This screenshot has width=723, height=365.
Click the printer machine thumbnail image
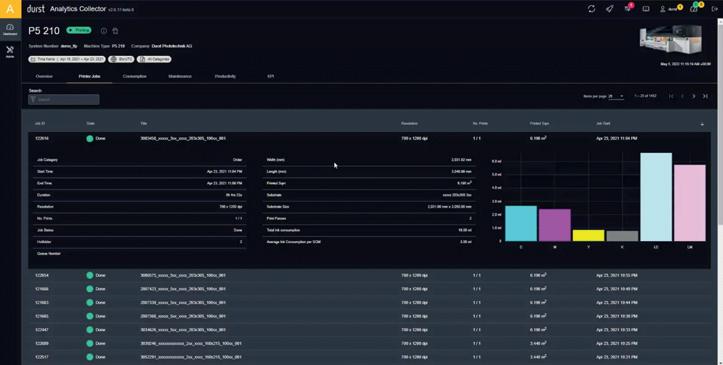[x=671, y=40]
